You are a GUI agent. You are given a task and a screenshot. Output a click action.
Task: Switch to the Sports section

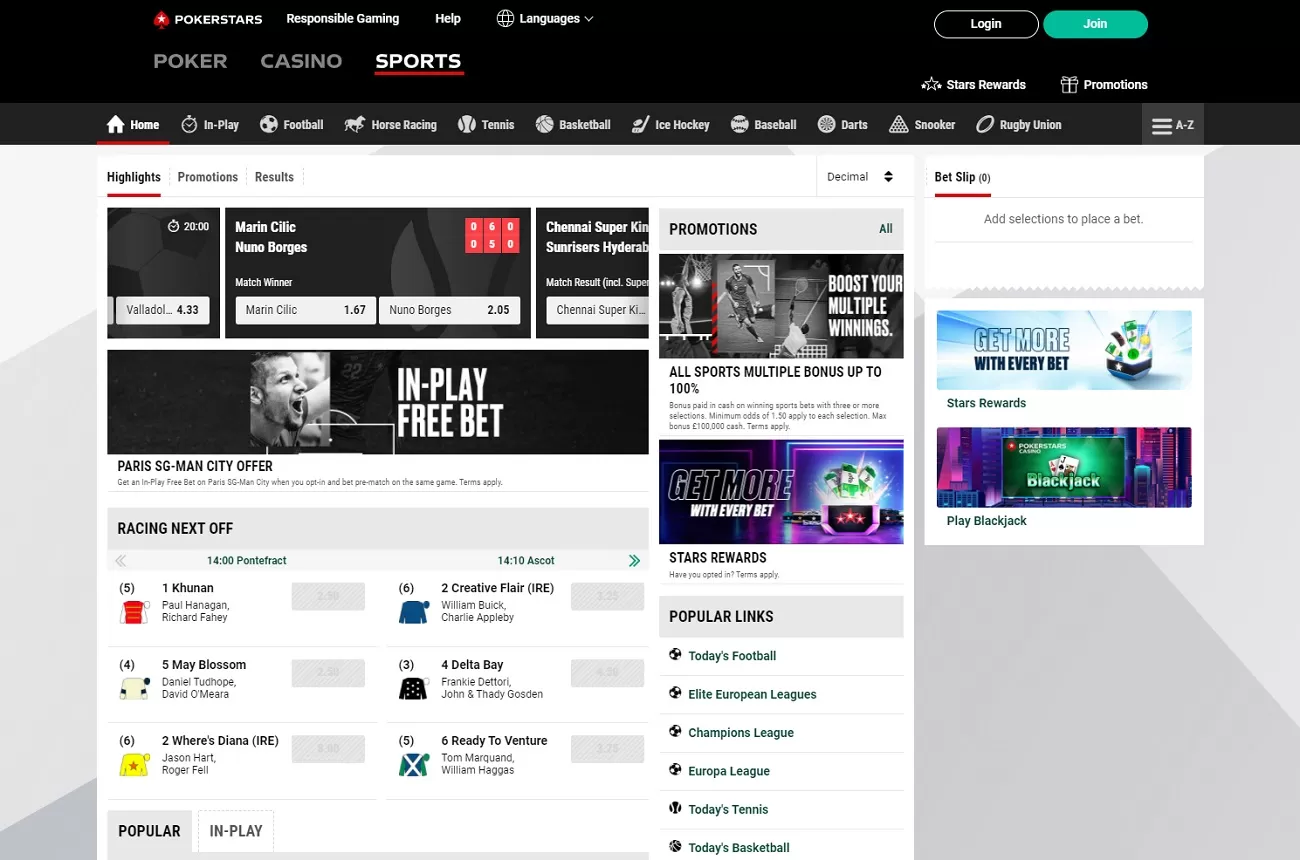(418, 61)
